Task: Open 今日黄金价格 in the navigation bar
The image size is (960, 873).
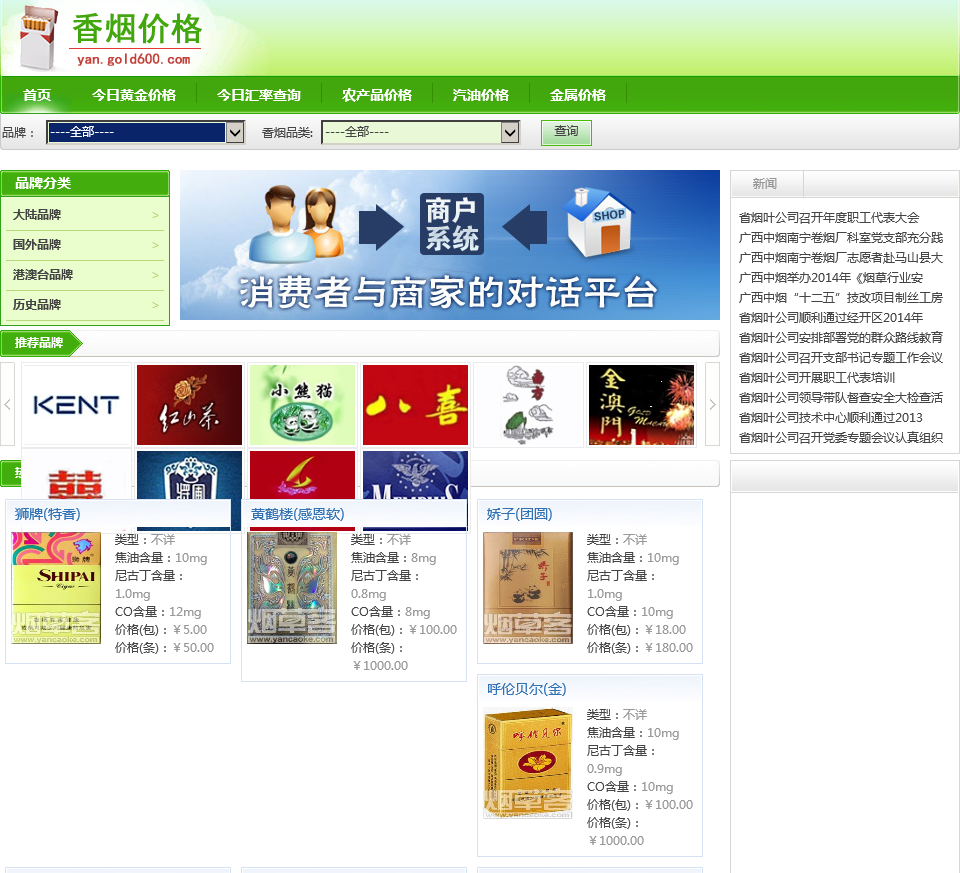Action: [133, 95]
